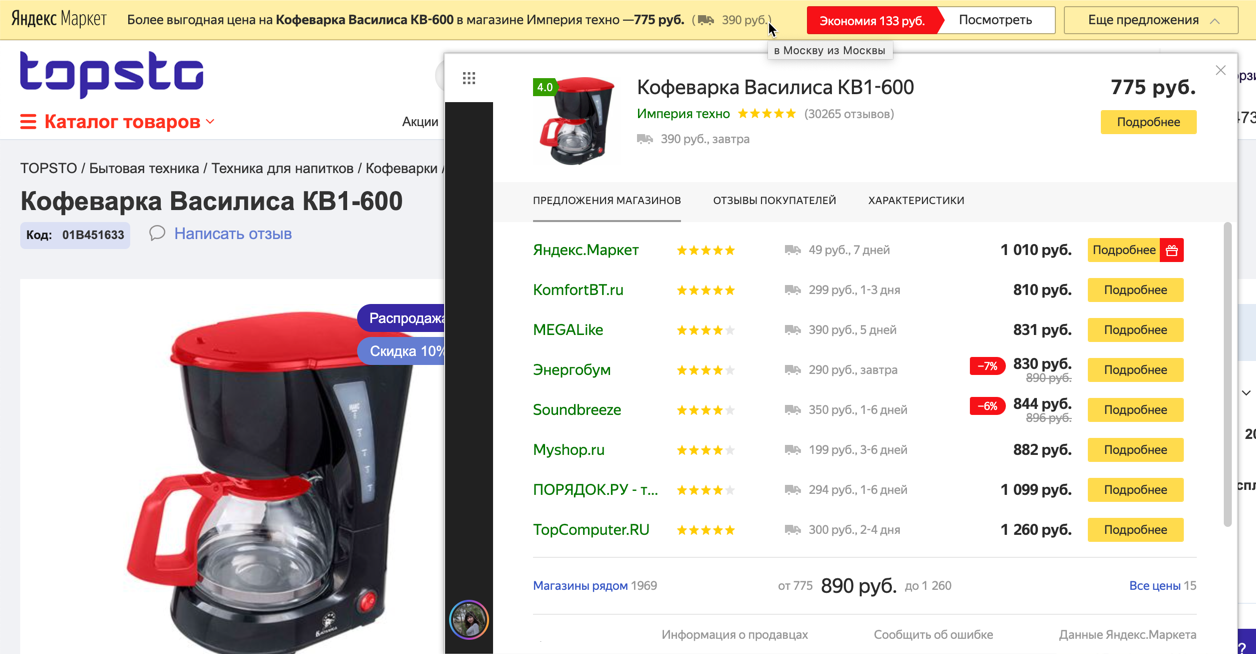Click Подробнее for Myshop.ru offer
The width and height of the screenshot is (1256, 654).
(x=1136, y=450)
